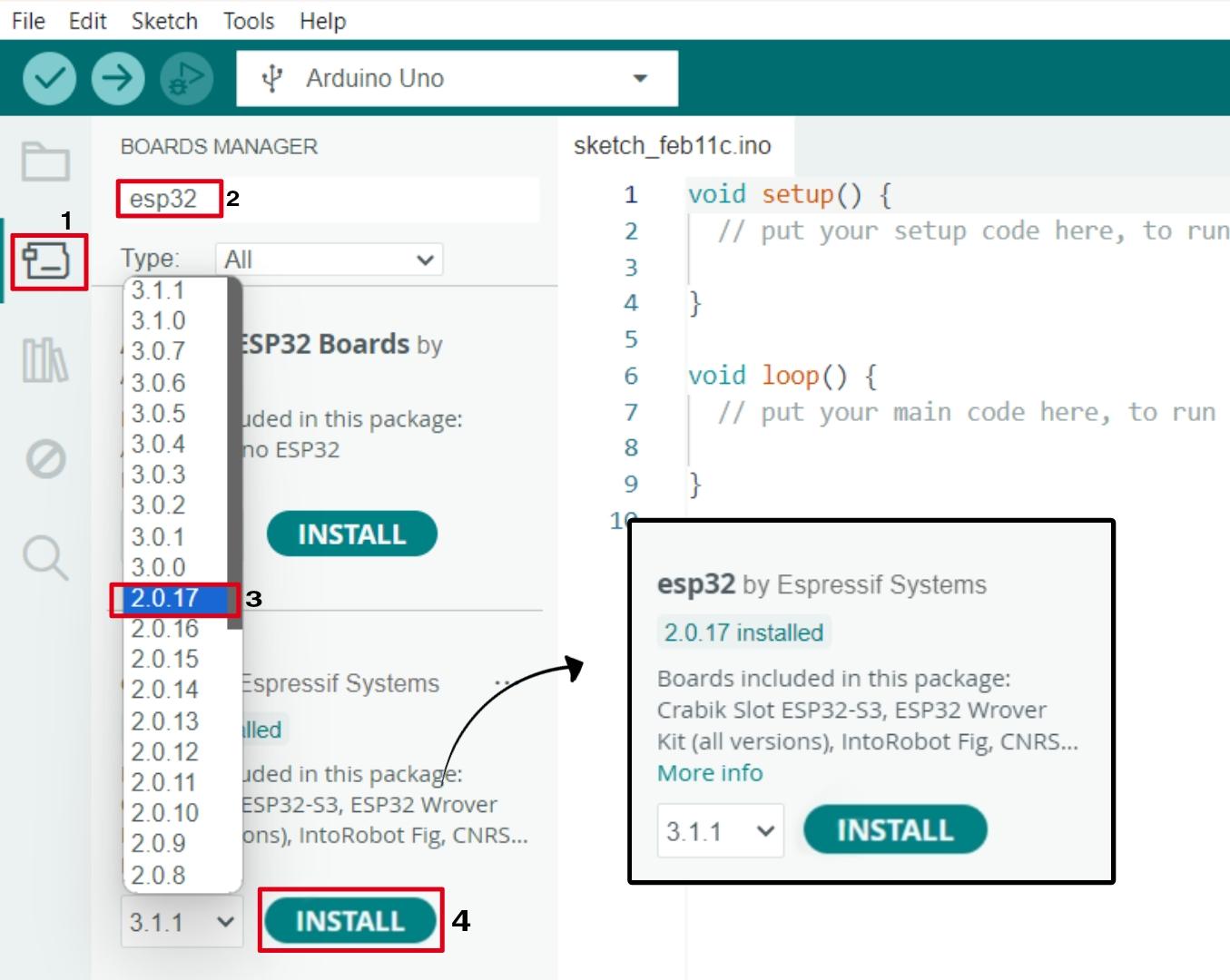Follow the More info link

[x=710, y=773]
